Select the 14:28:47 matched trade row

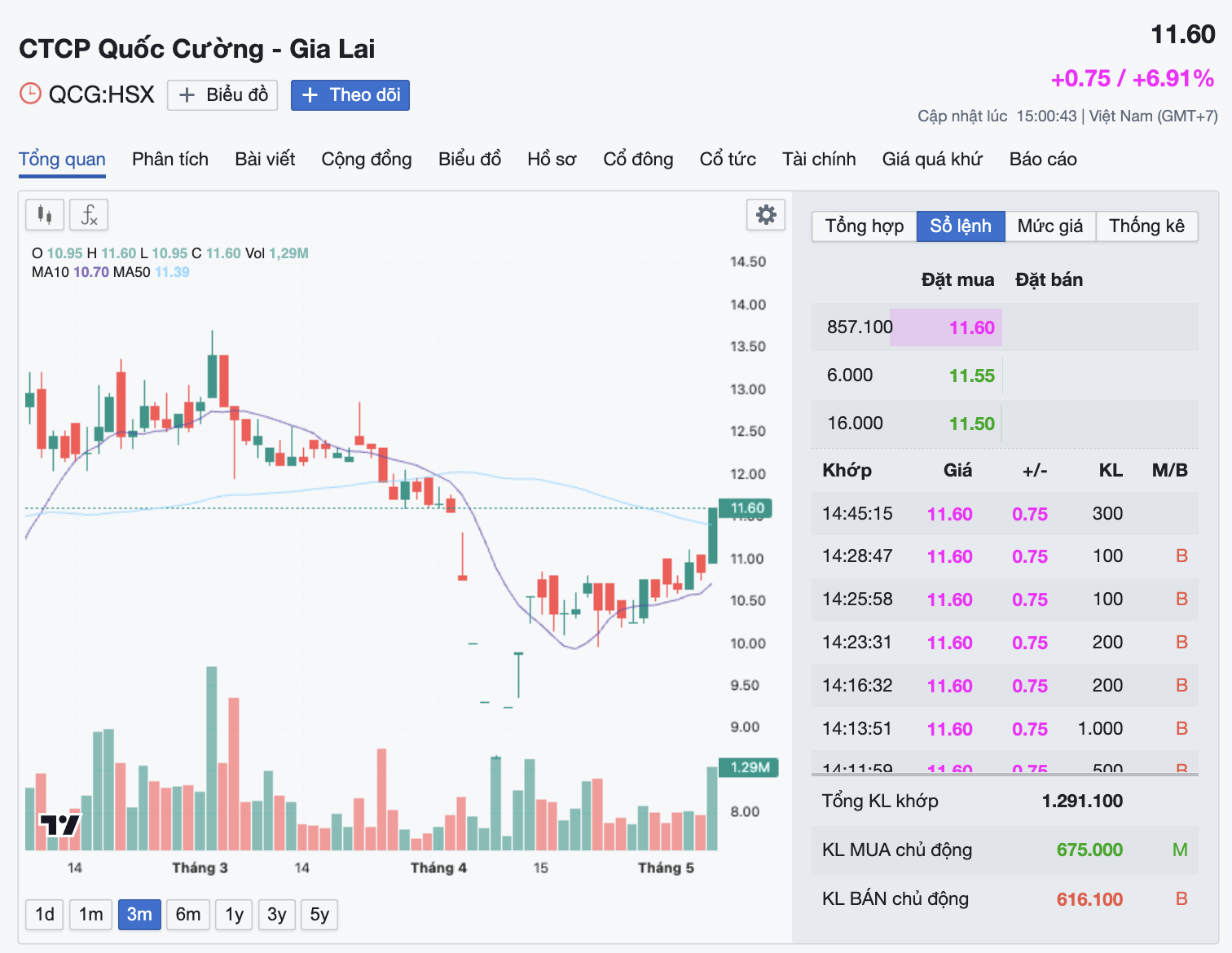point(1005,556)
